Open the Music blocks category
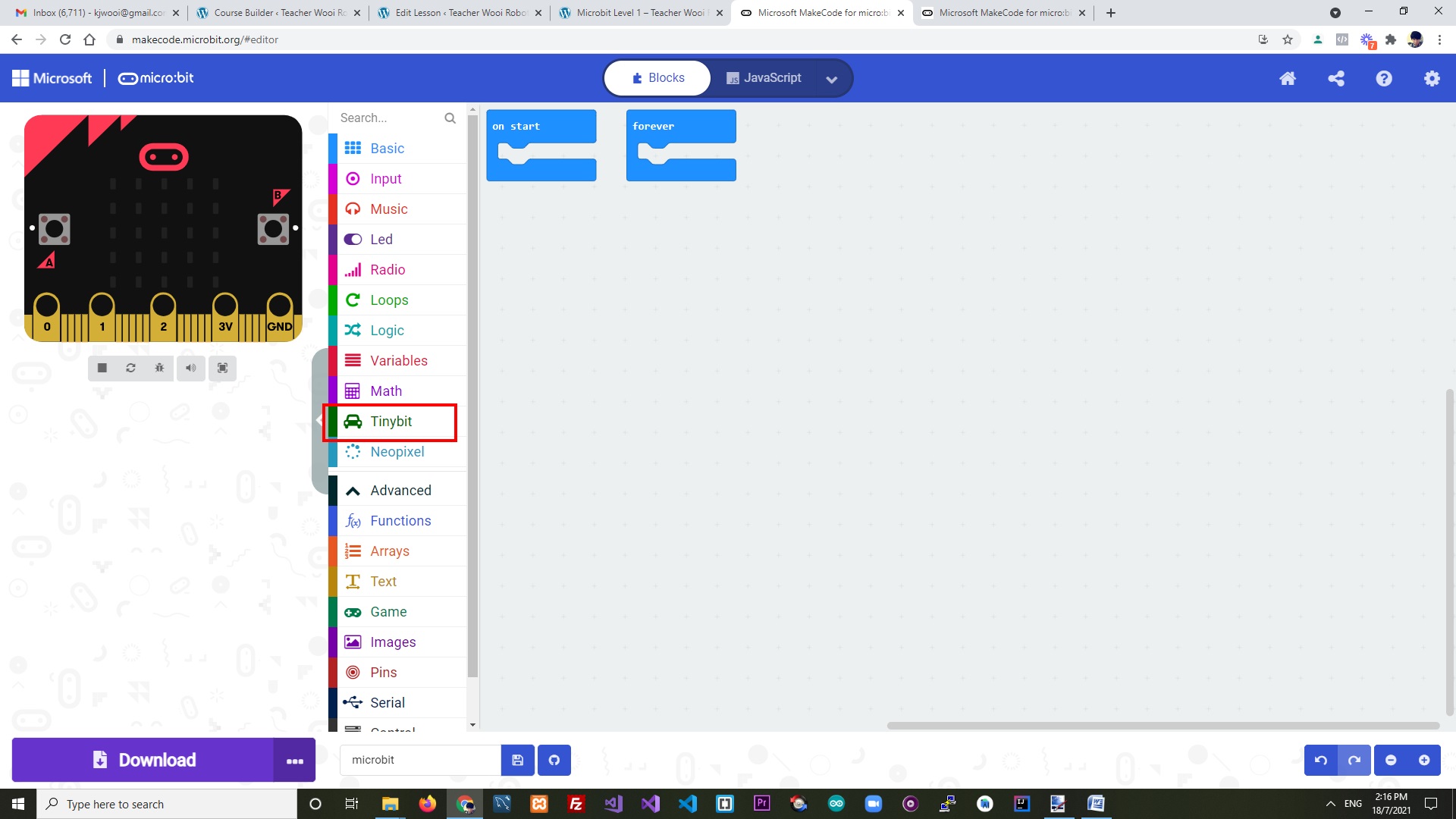1456x819 pixels. [389, 209]
